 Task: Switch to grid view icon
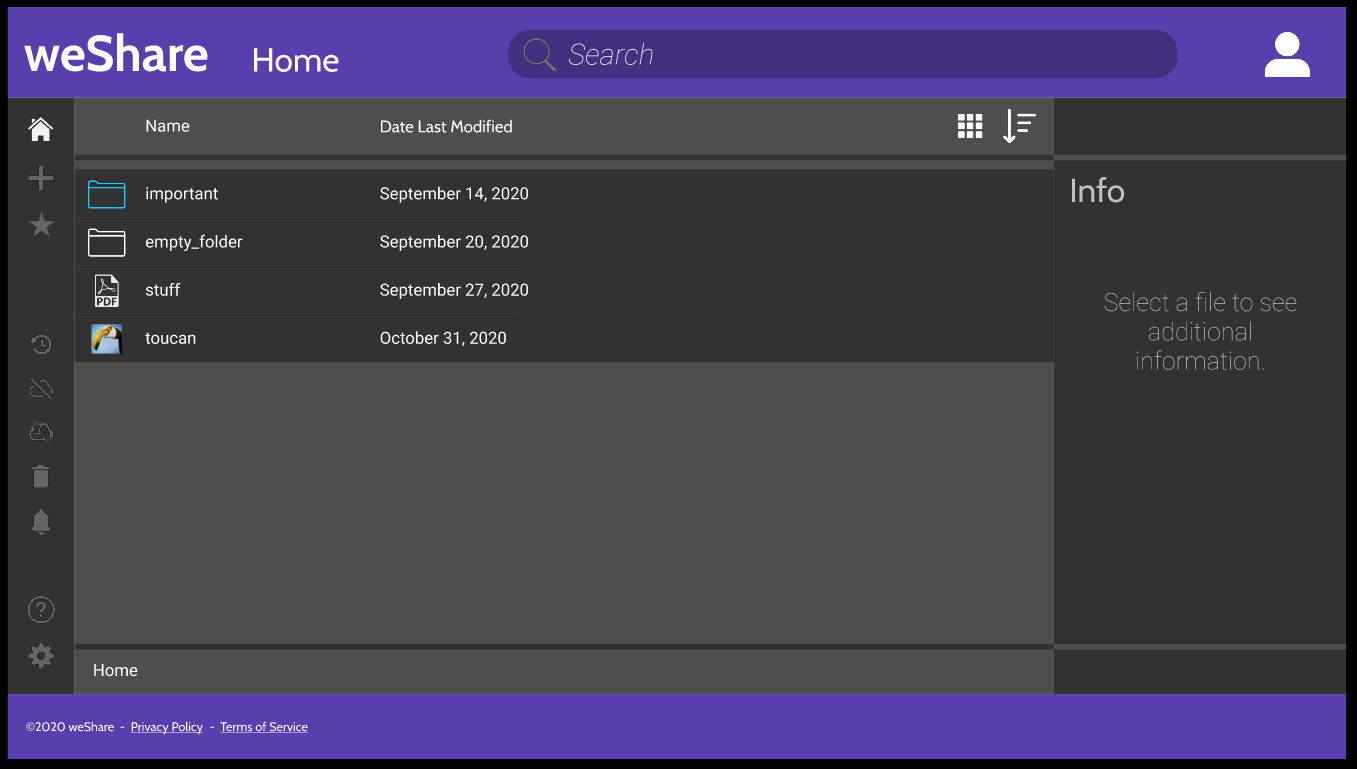pos(970,126)
